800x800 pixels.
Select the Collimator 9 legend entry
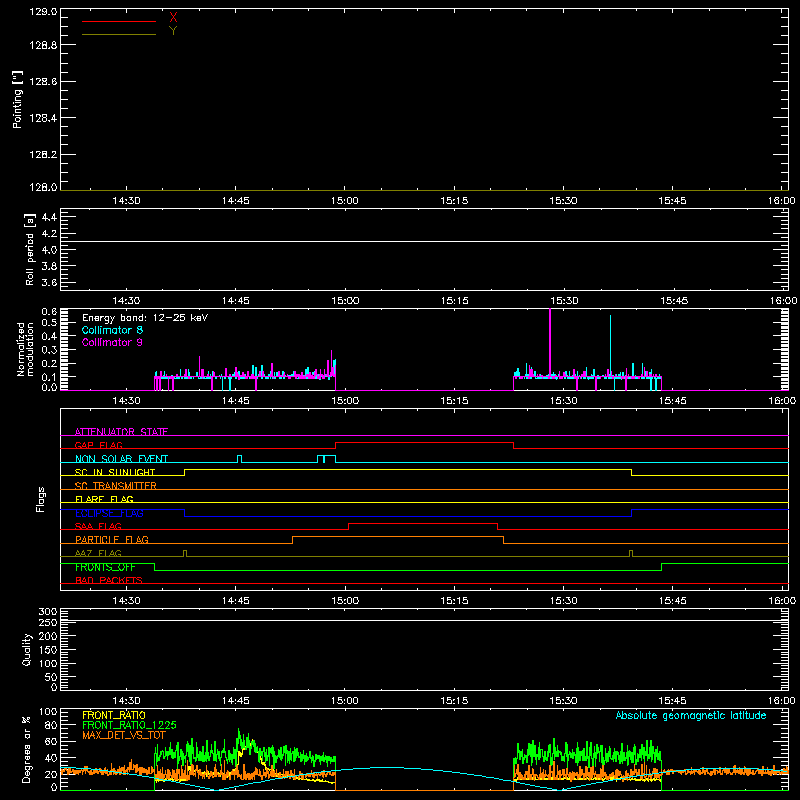point(112,342)
